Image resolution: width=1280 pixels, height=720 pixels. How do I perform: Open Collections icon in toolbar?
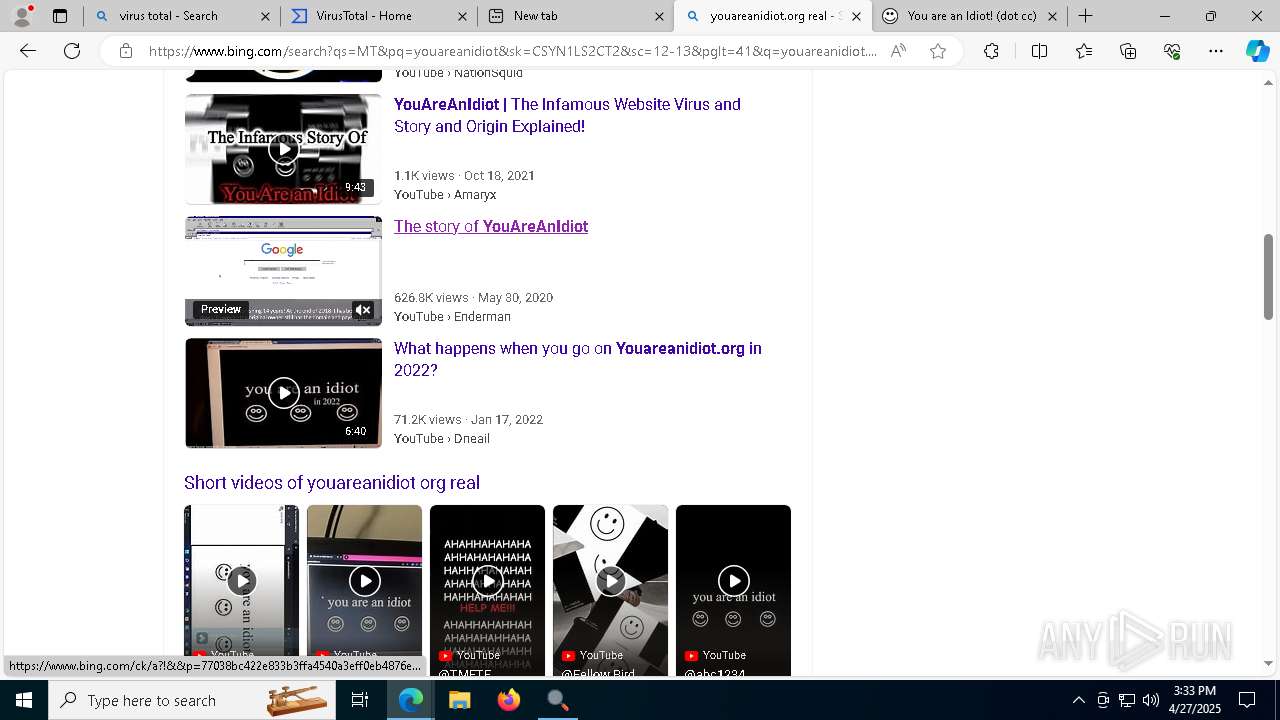tap(1128, 51)
